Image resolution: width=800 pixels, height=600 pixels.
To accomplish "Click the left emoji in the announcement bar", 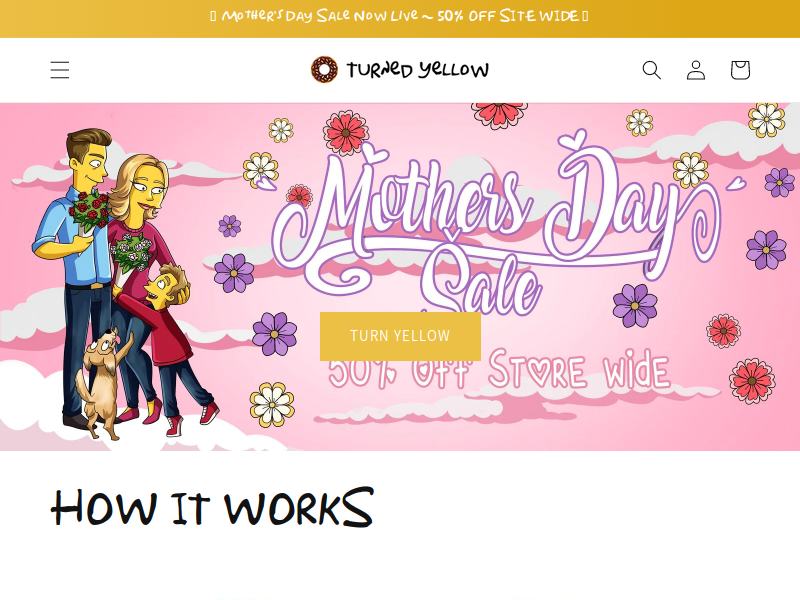I will pyautogui.click(x=213, y=16).
